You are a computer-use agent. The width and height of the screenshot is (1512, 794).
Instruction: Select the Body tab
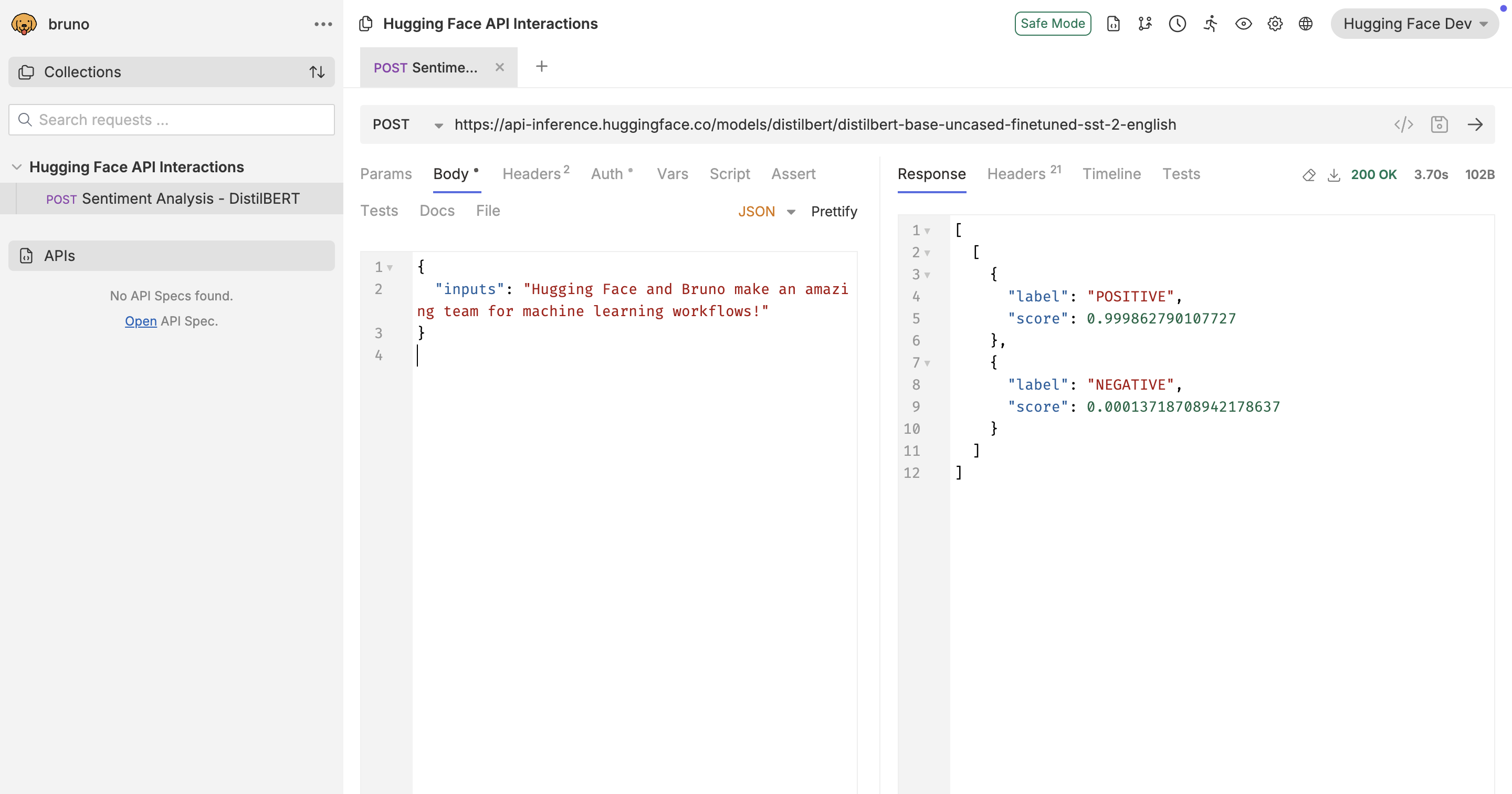tap(456, 174)
